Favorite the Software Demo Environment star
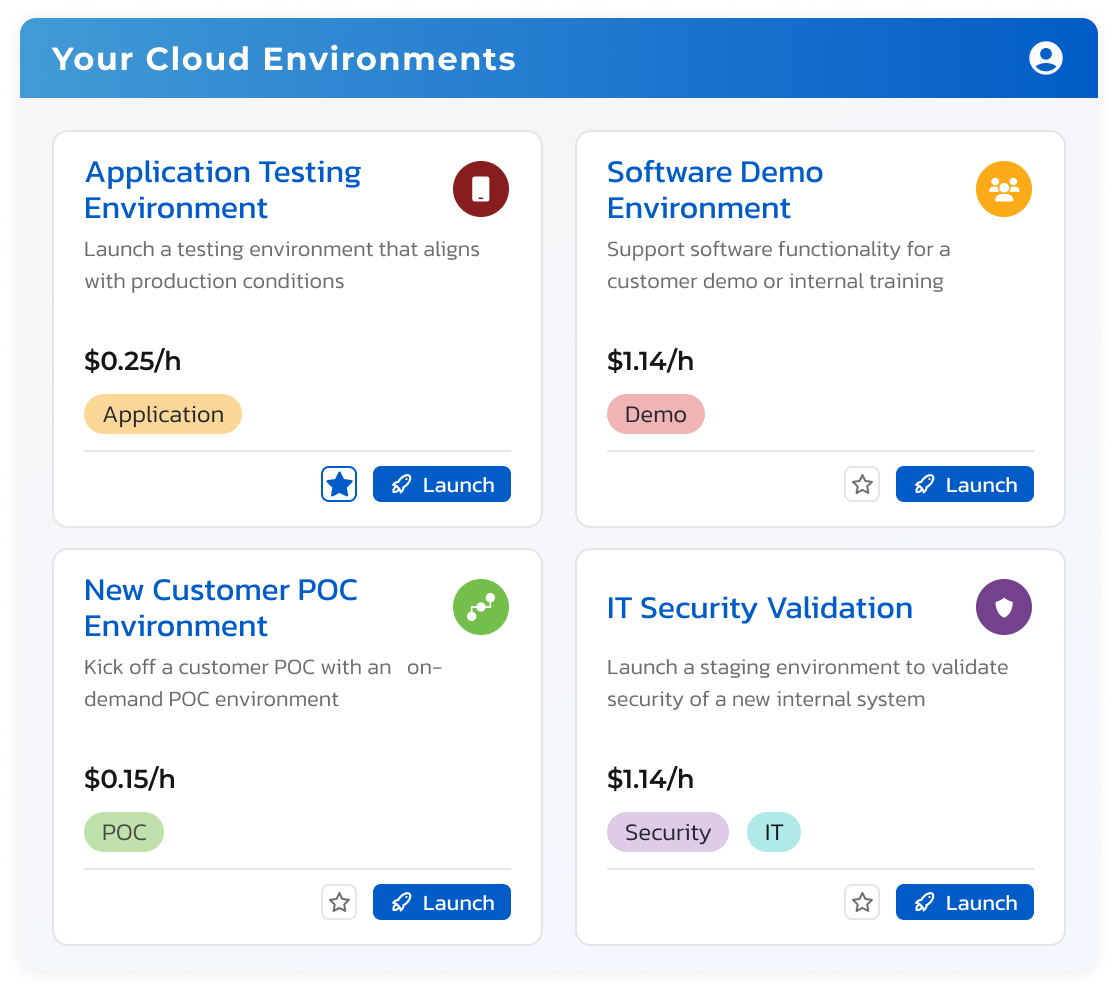The height and width of the screenshot is (991, 1117). (862, 484)
